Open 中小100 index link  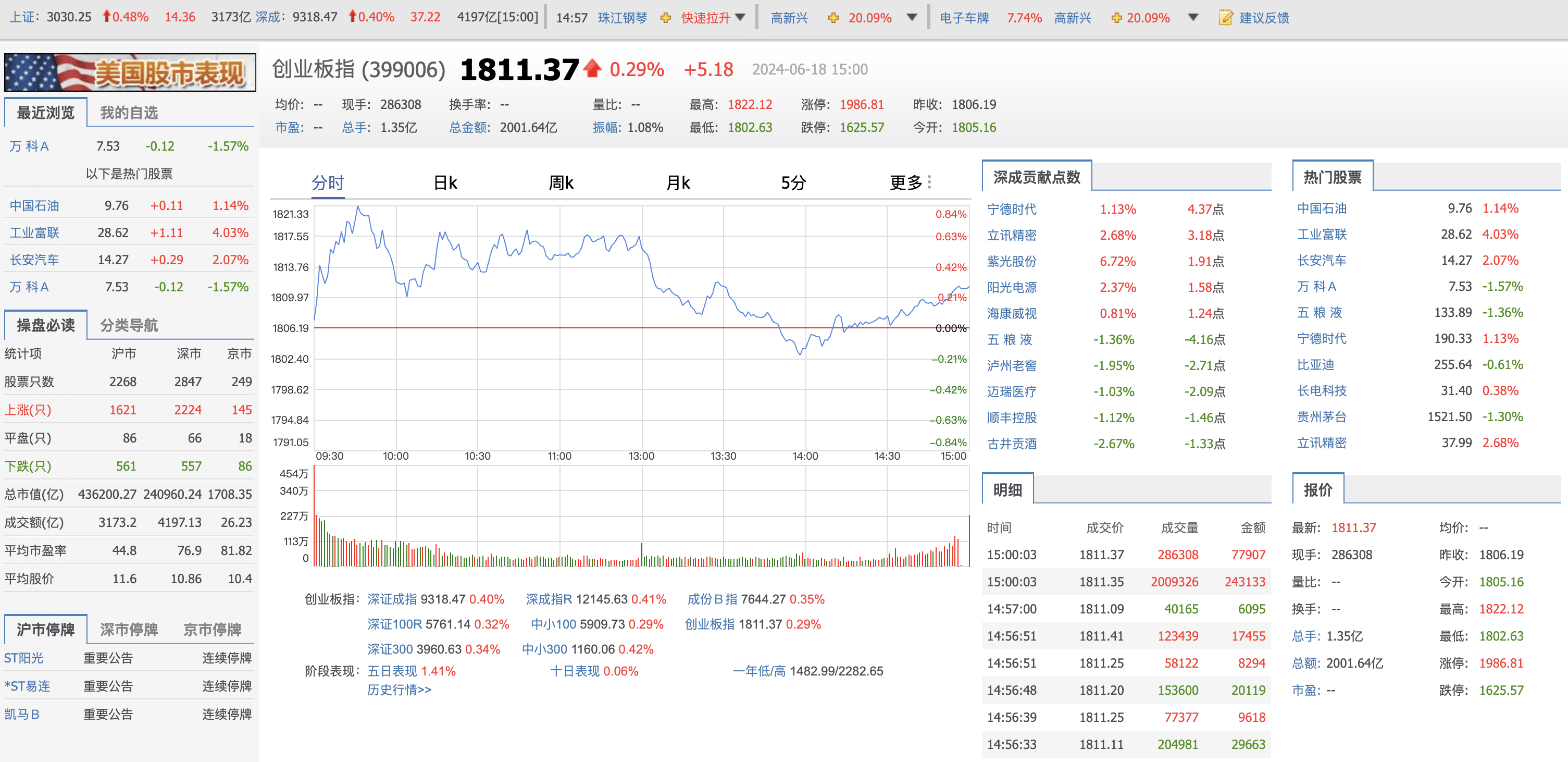click(x=553, y=624)
